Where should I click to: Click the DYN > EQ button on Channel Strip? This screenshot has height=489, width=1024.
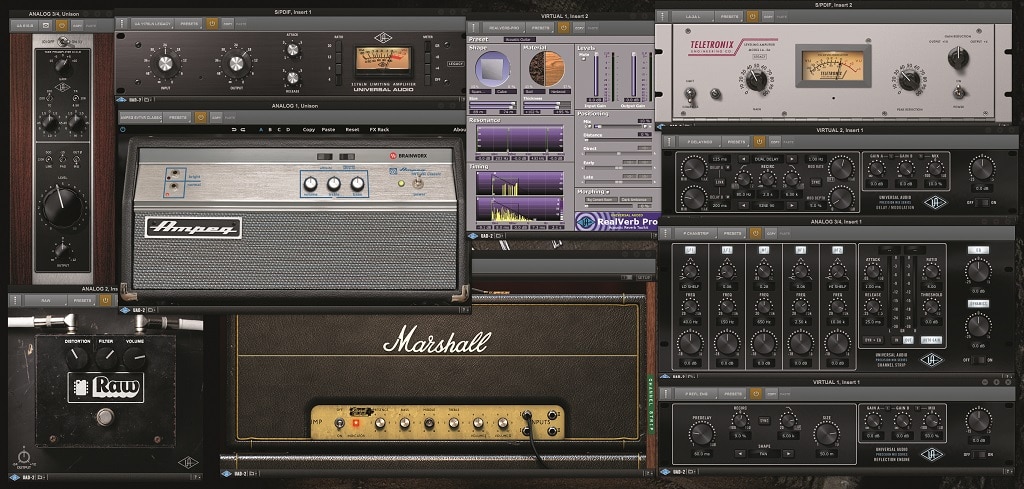874,340
